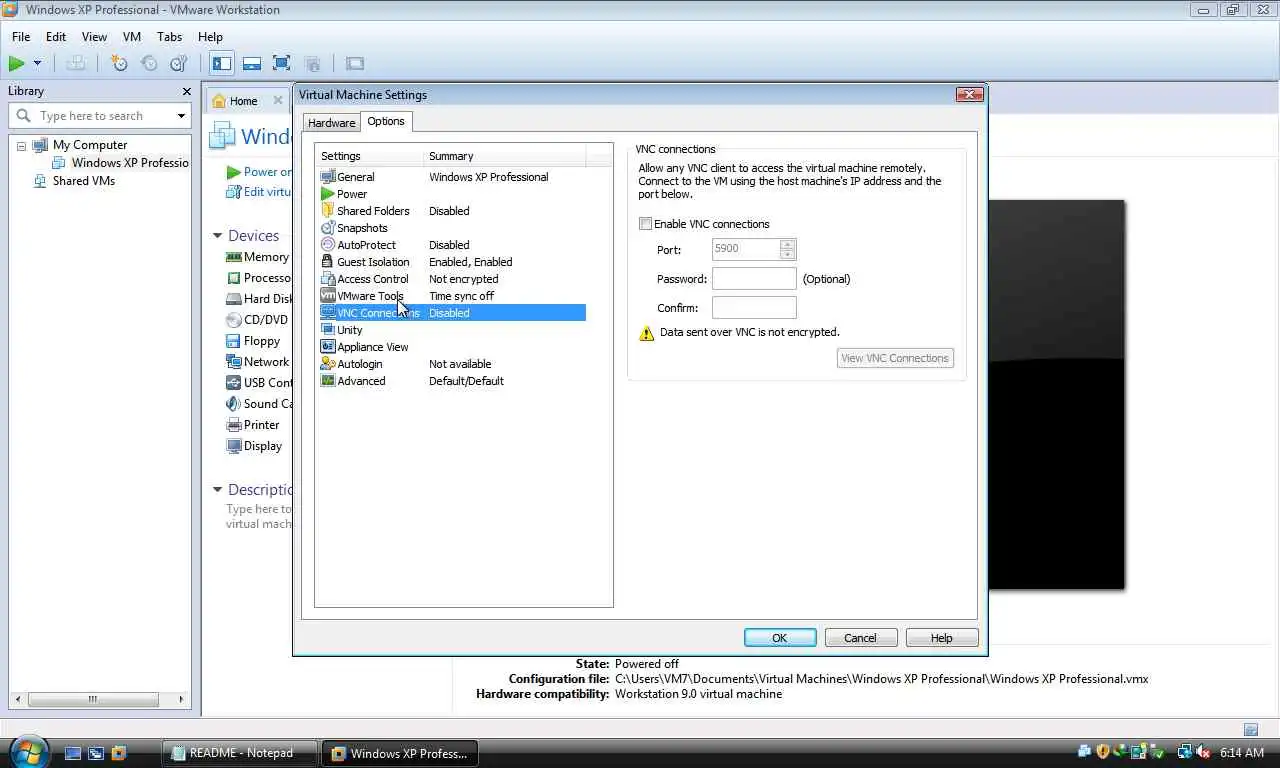This screenshot has height=768, width=1280.
Task: Select Access Control in settings list
Action: tap(372, 279)
